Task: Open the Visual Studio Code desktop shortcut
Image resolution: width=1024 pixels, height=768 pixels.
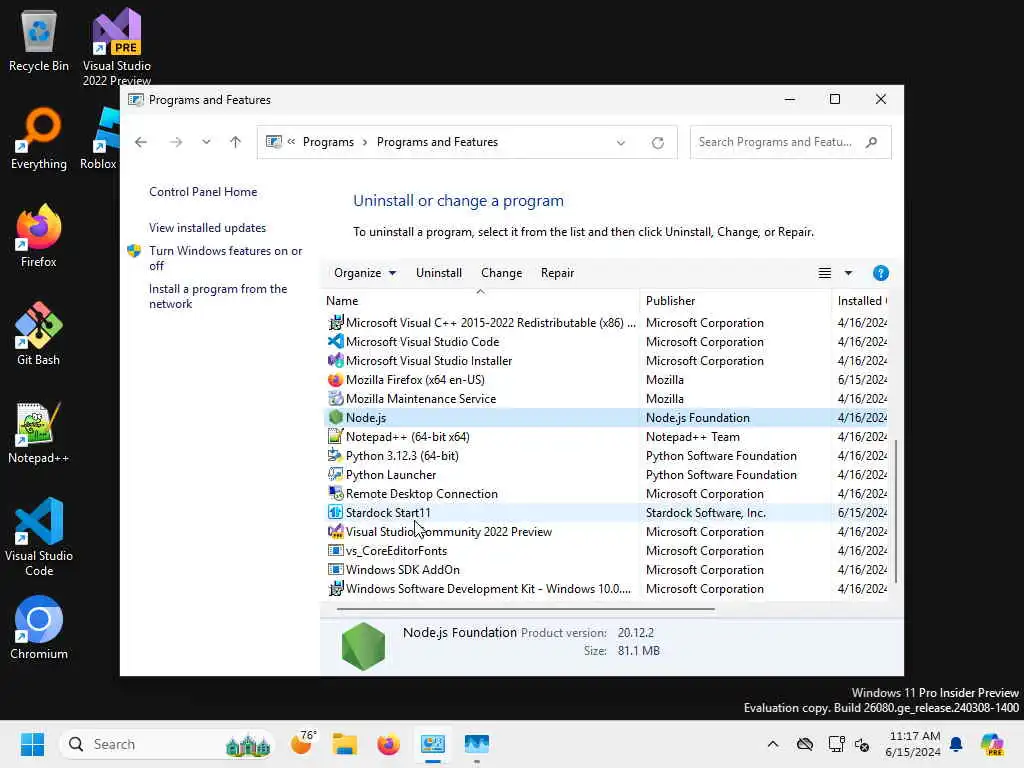Action: tap(39, 537)
